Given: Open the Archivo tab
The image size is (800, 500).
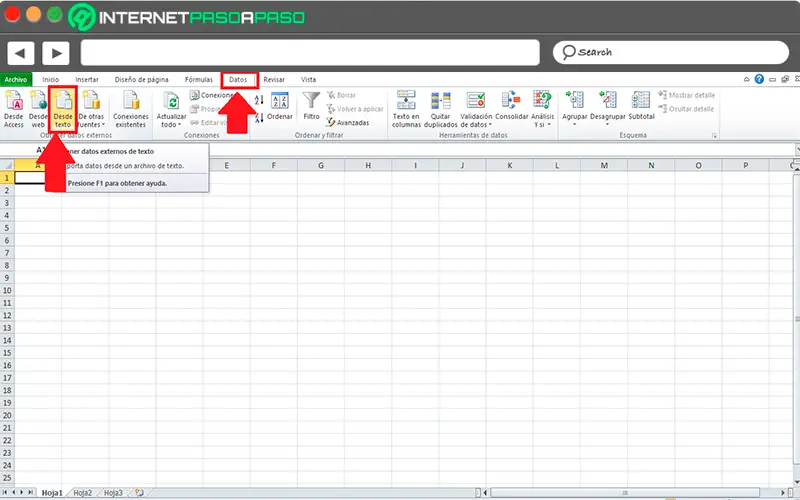Looking at the screenshot, I should pos(16,80).
